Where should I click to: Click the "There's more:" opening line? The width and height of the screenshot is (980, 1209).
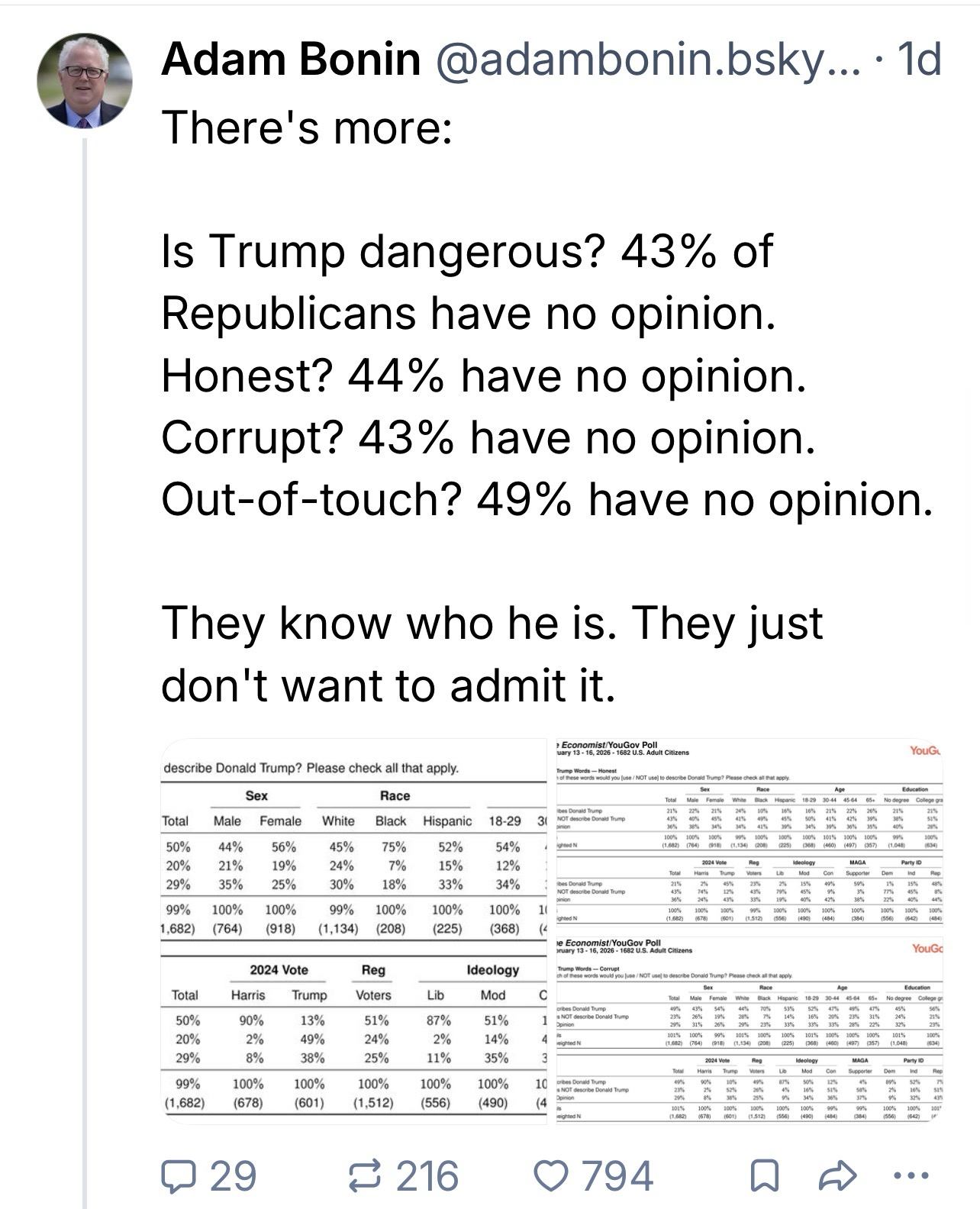[x=306, y=127]
